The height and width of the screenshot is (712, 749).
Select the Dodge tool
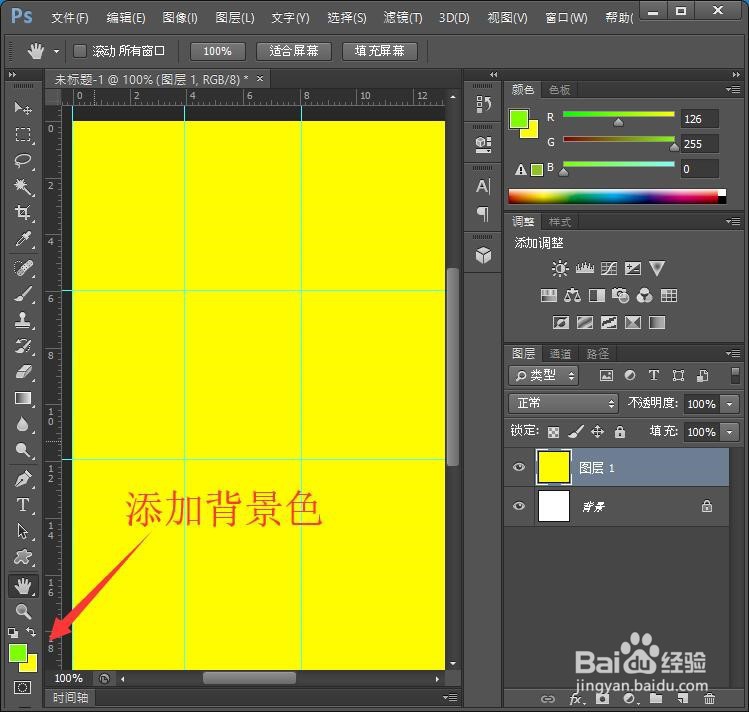22,450
